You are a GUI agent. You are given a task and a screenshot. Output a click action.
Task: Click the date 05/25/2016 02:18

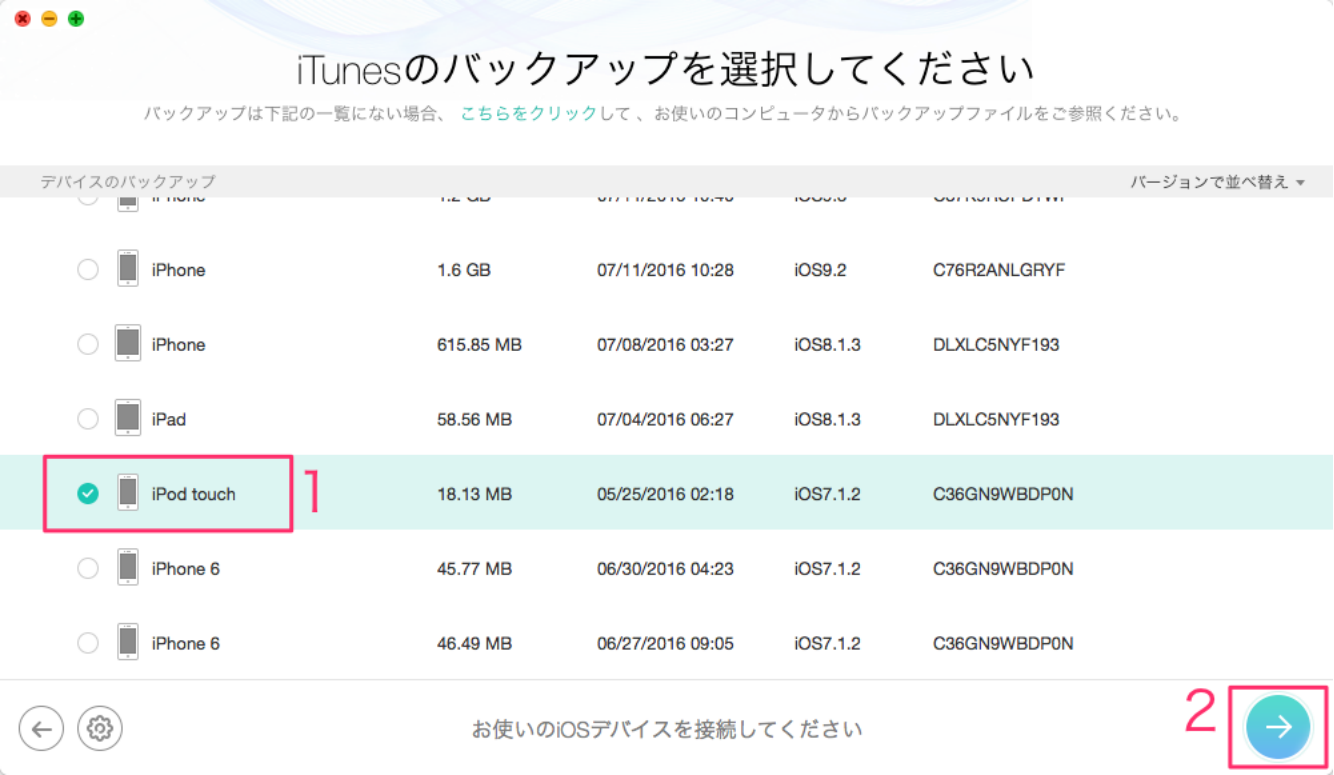[665, 494]
